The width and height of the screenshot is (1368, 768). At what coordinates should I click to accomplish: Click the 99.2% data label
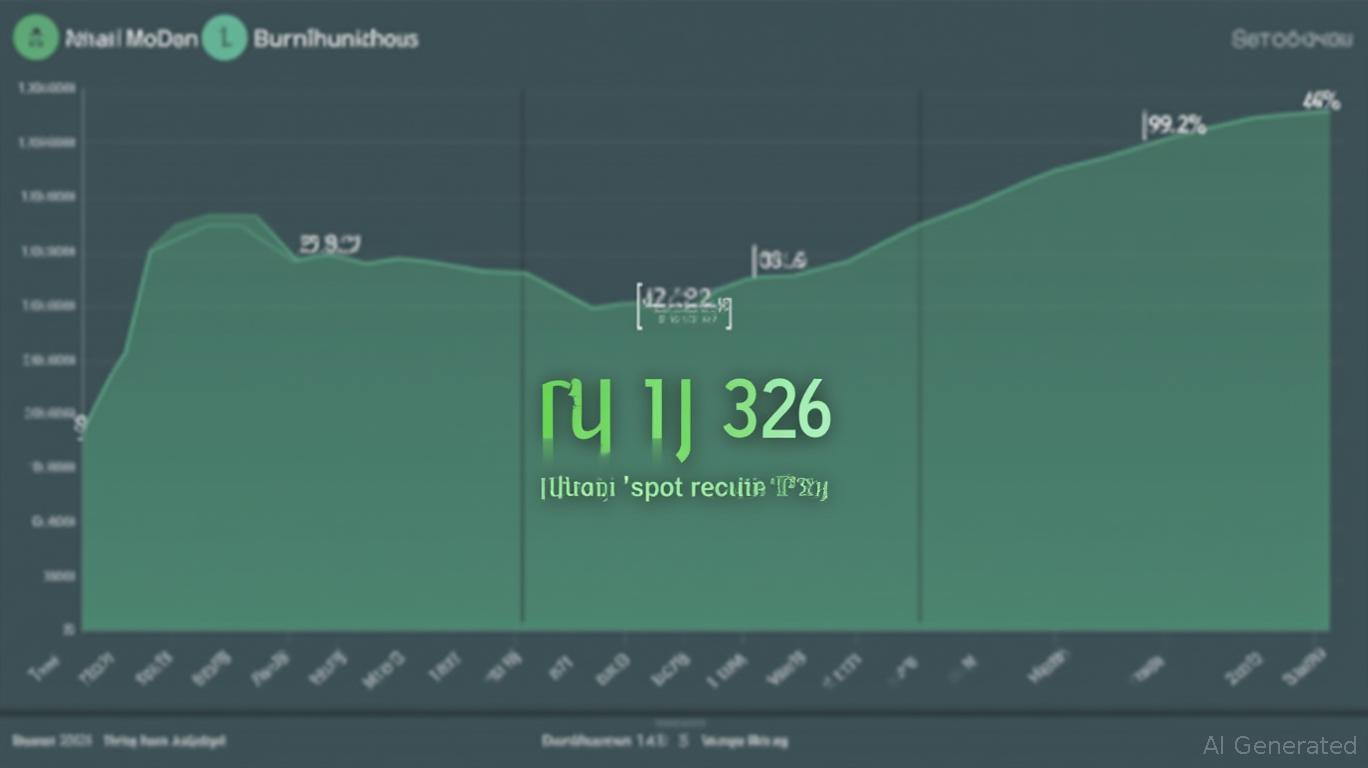coord(1176,125)
